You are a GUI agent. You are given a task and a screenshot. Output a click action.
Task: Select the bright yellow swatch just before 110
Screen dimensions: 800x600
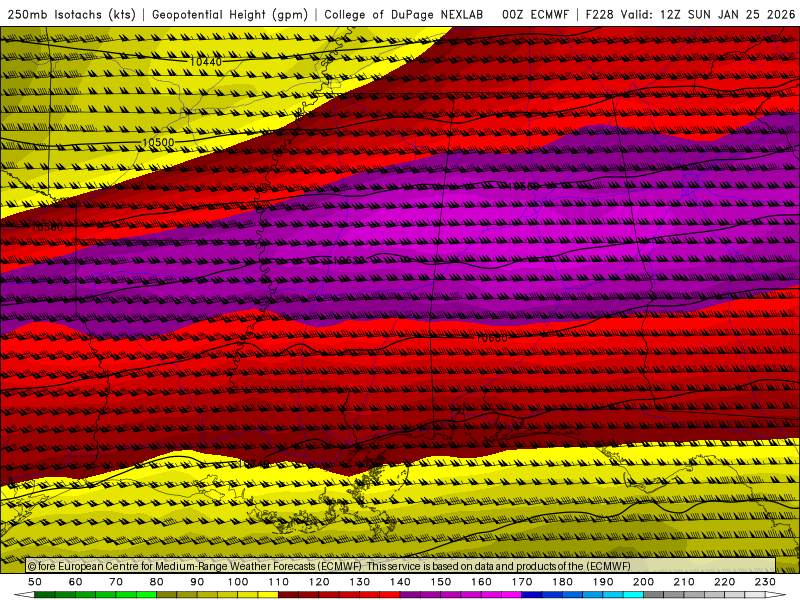268,595
